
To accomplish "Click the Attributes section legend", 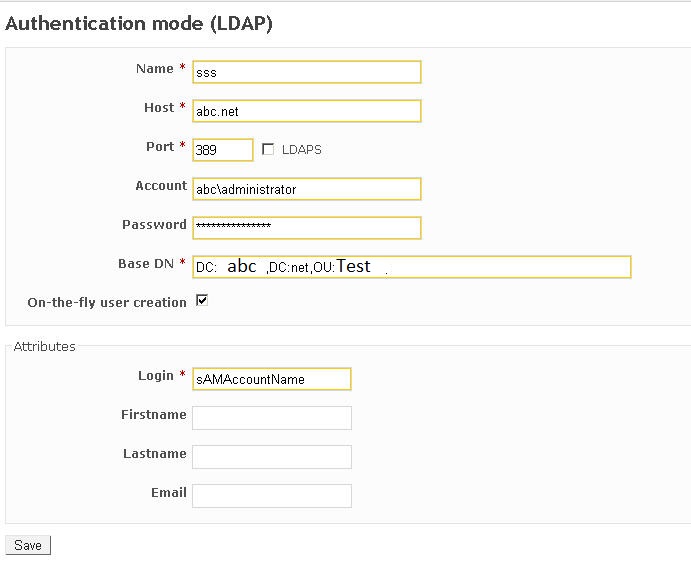I will (44, 347).
